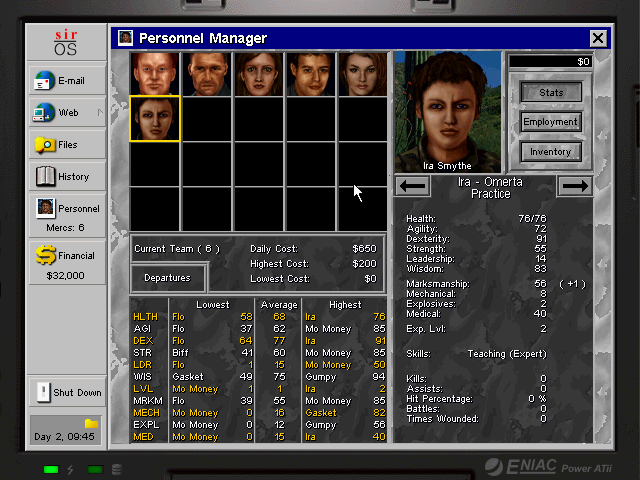Image resolution: width=640 pixels, height=480 pixels.
Task: Click the LVL row label
Action: [x=143, y=389]
